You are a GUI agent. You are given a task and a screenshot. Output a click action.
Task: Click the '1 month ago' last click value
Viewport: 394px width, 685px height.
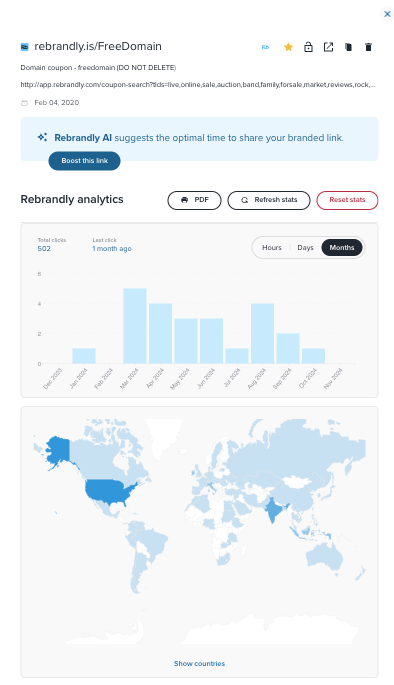tap(112, 249)
